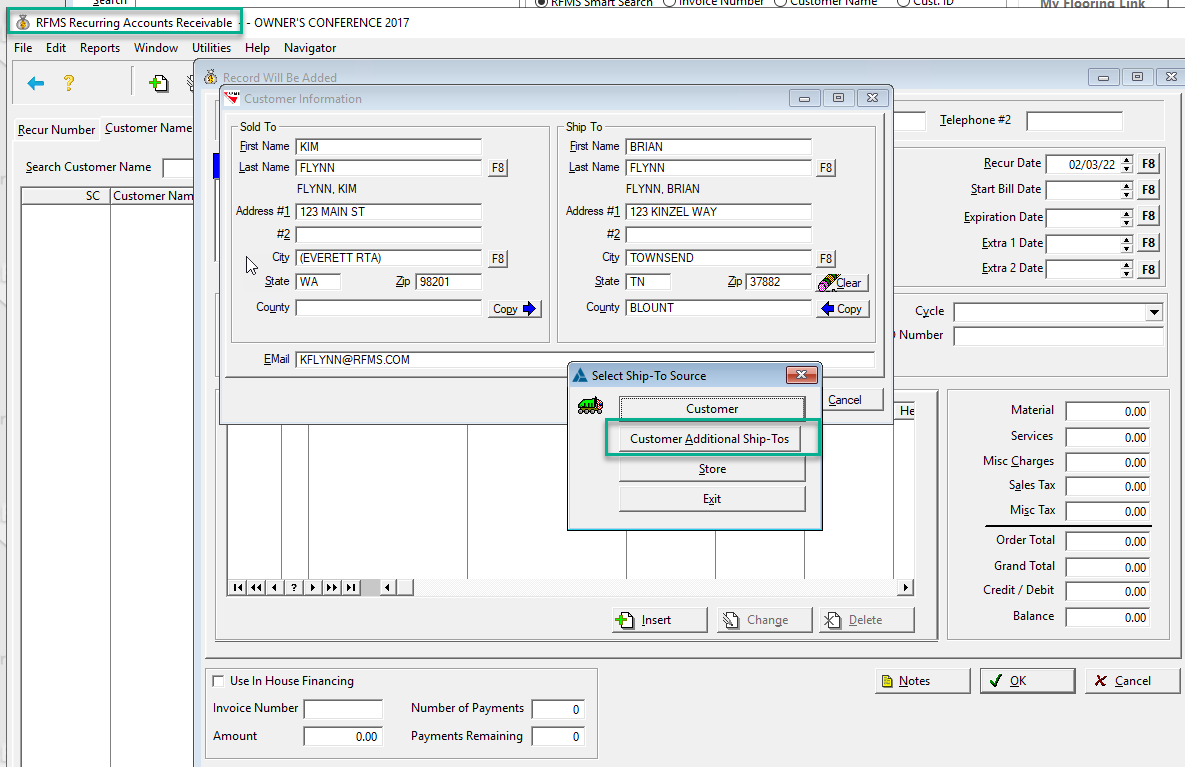
Task: Click the Delete line button
Action: [866, 620]
